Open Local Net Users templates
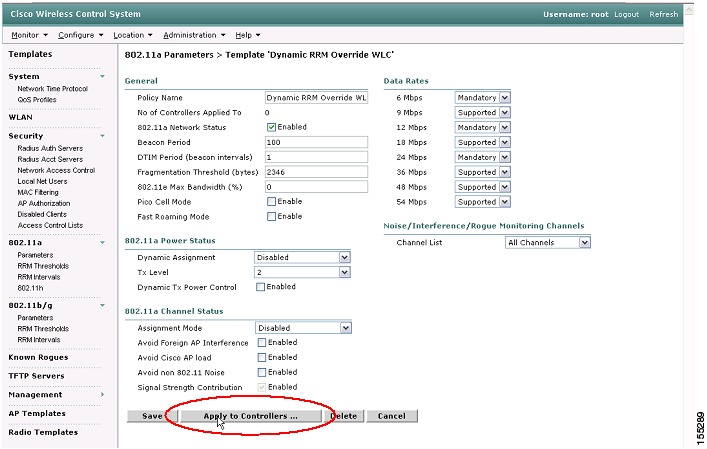 (42, 181)
